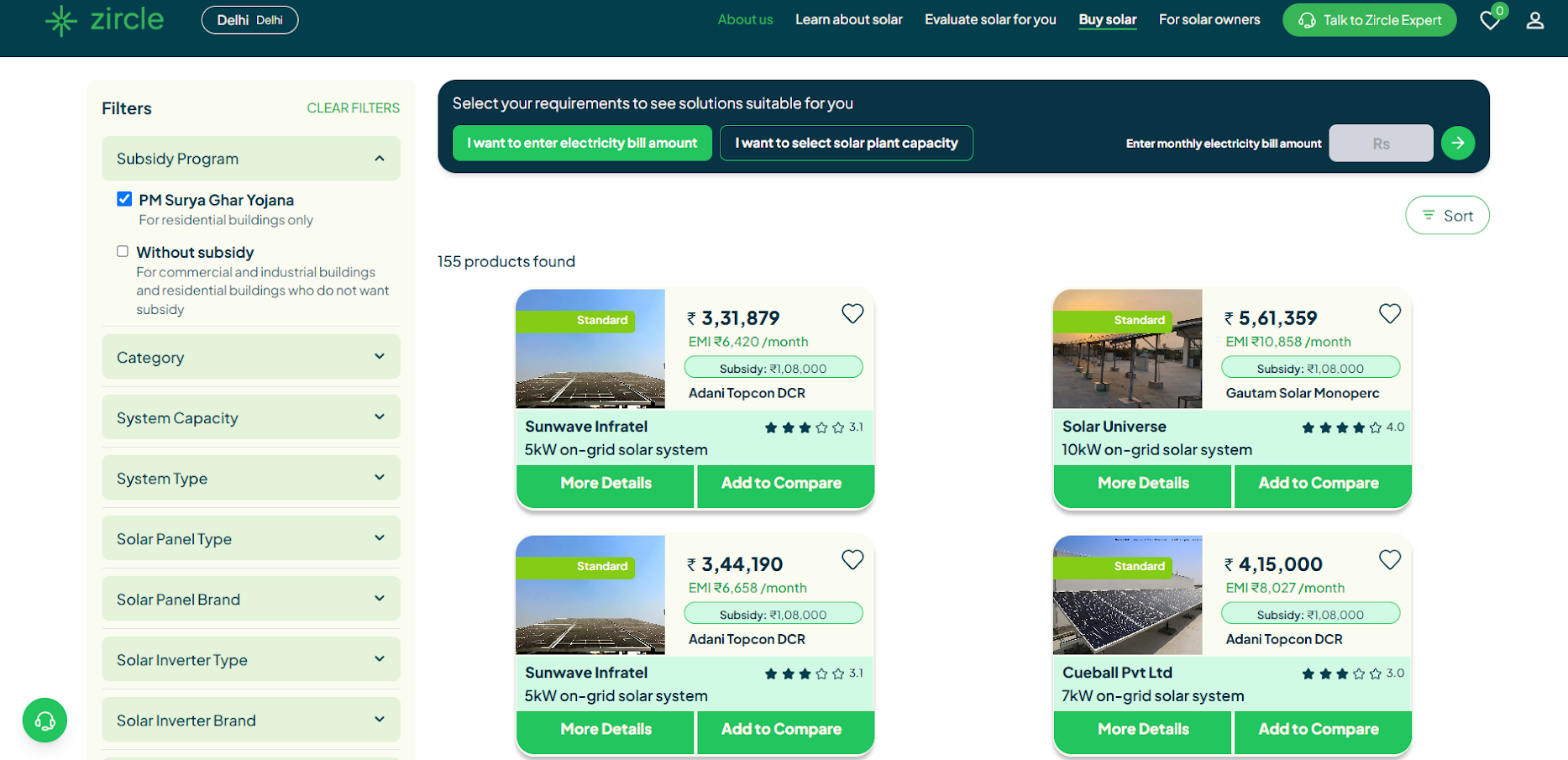Open wishlist heart icon in header
Viewport: 1568px width, 760px height.
[x=1490, y=20]
